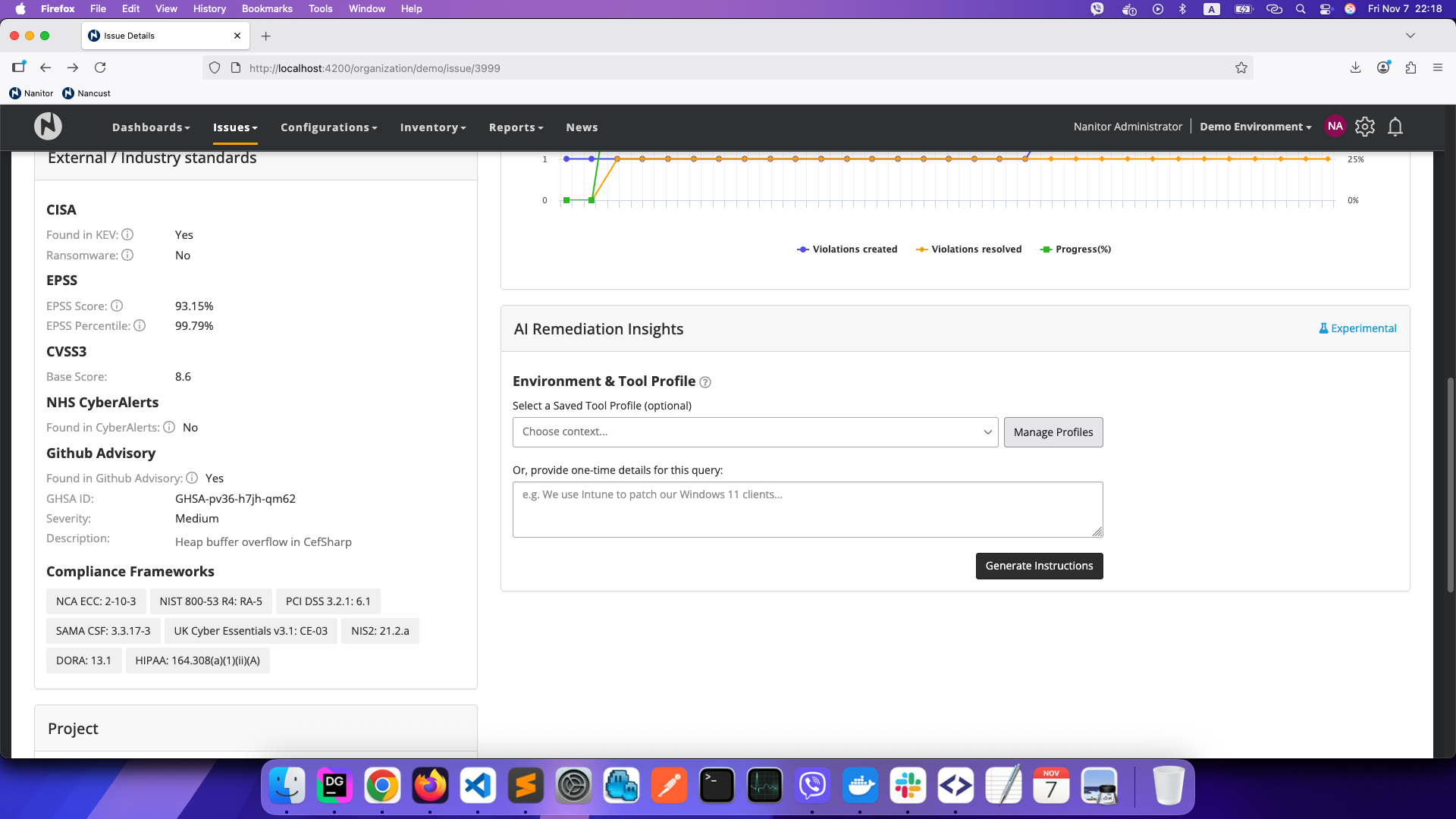
Task: Click the NA user avatar
Action: click(1335, 127)
